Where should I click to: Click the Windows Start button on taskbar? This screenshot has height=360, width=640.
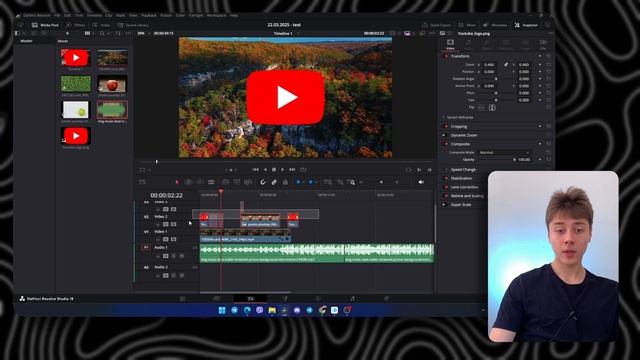tap(222, 310)
